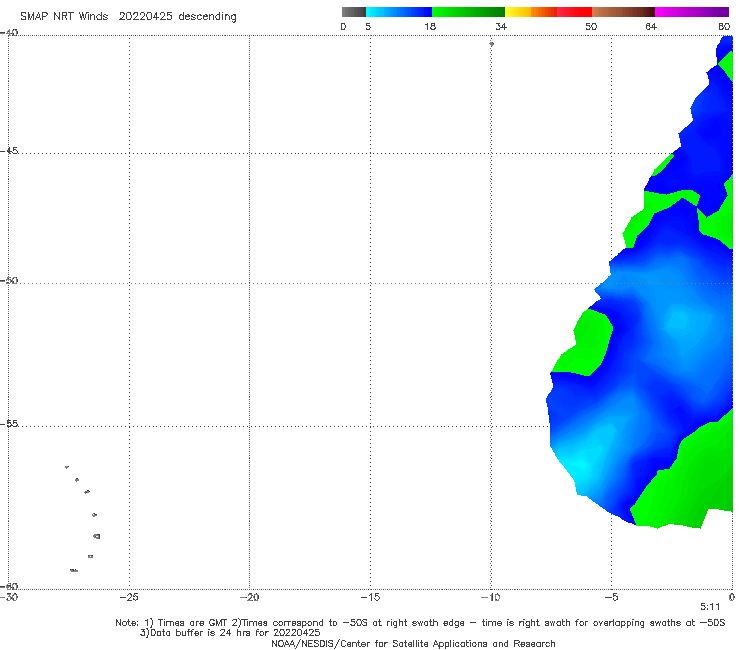Click the color bar label '64'
The image size is (740, 650).
651,26
